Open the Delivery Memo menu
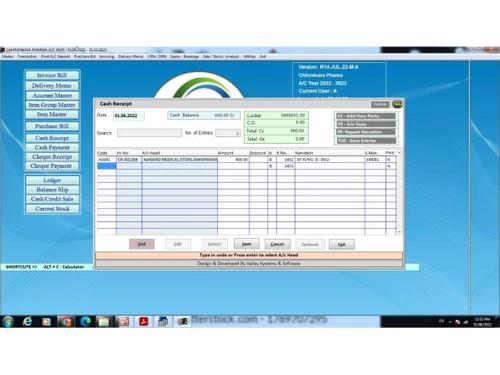500x375 pixels. tap(131, 57)
